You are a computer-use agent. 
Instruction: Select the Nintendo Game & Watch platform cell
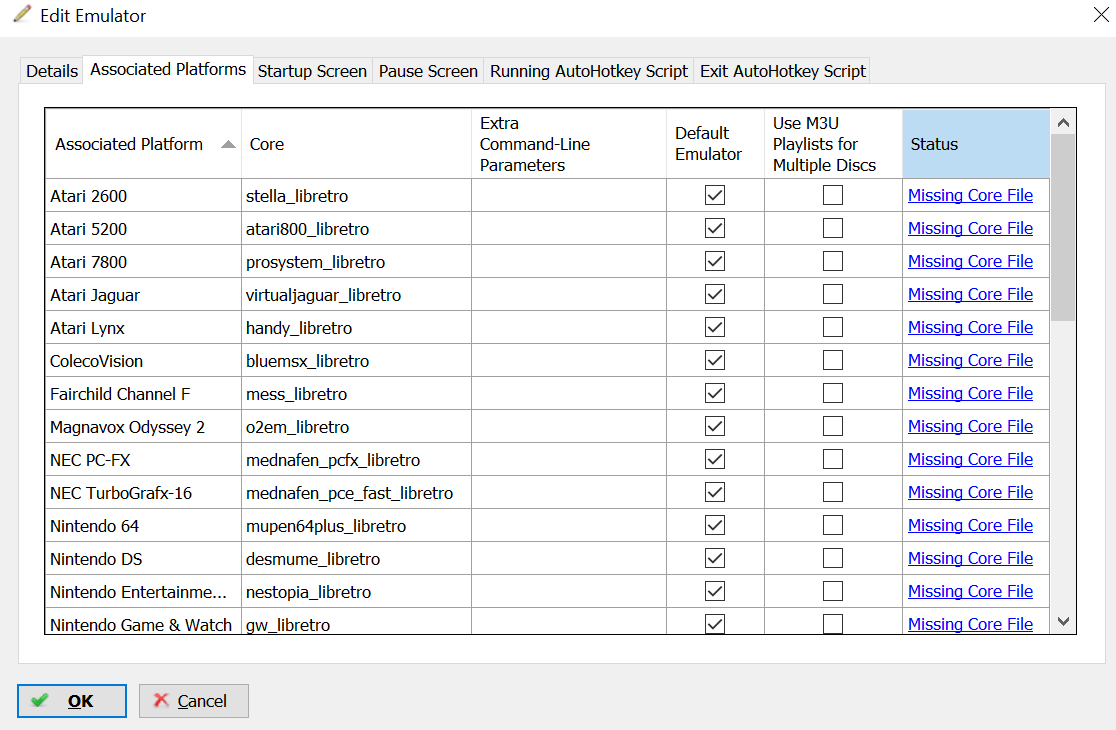[143, 623]
